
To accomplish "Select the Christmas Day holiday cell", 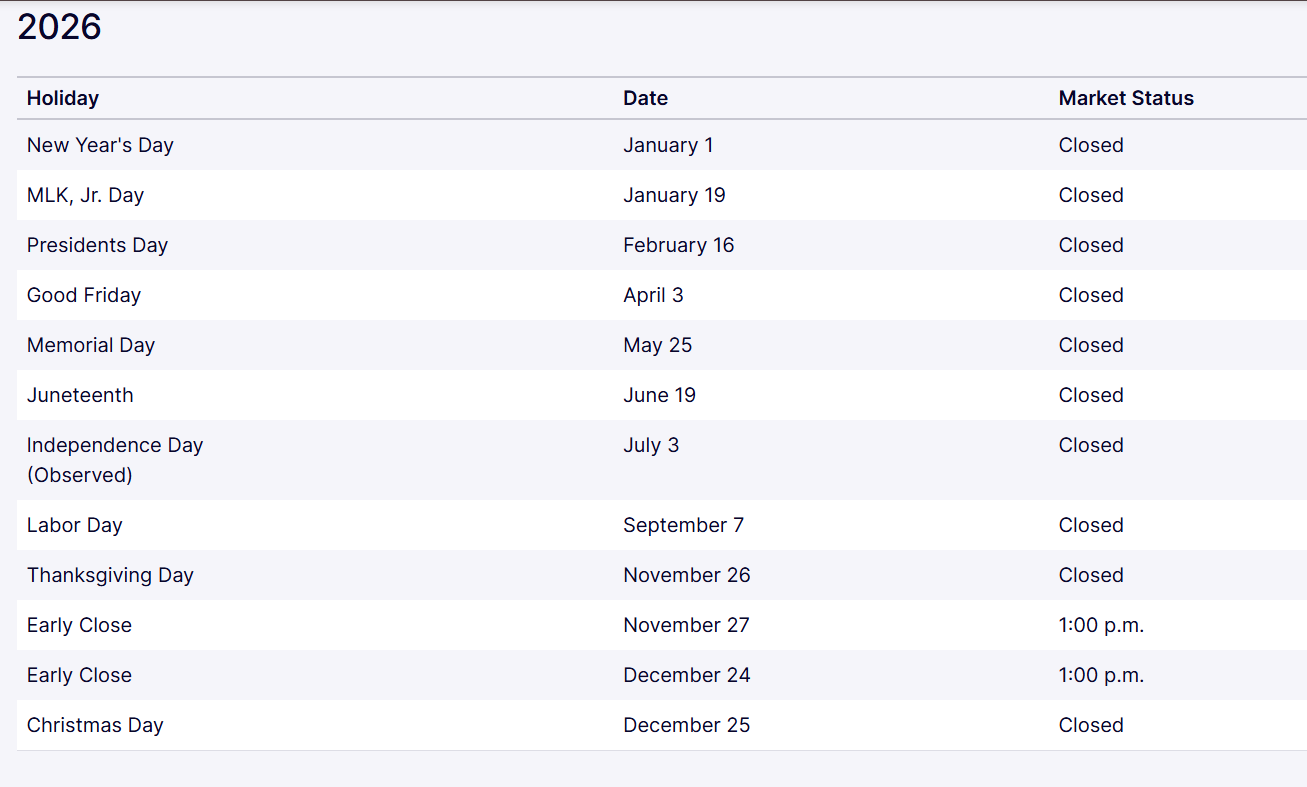I will pos(95,725).
